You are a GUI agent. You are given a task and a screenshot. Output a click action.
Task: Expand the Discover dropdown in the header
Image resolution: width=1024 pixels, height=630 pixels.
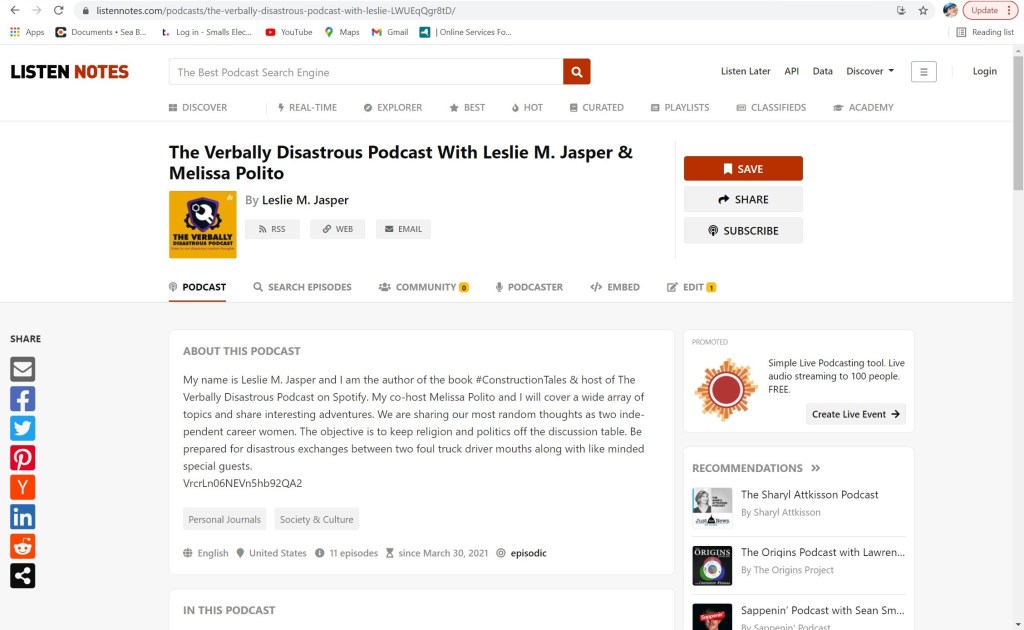(870, 72)
